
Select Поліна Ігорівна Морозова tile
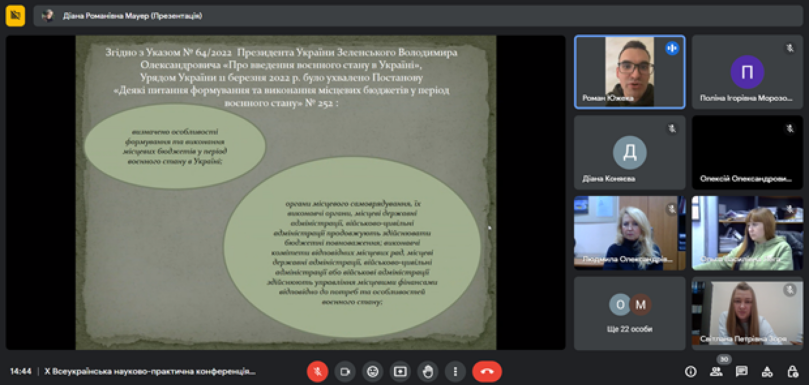747,72
